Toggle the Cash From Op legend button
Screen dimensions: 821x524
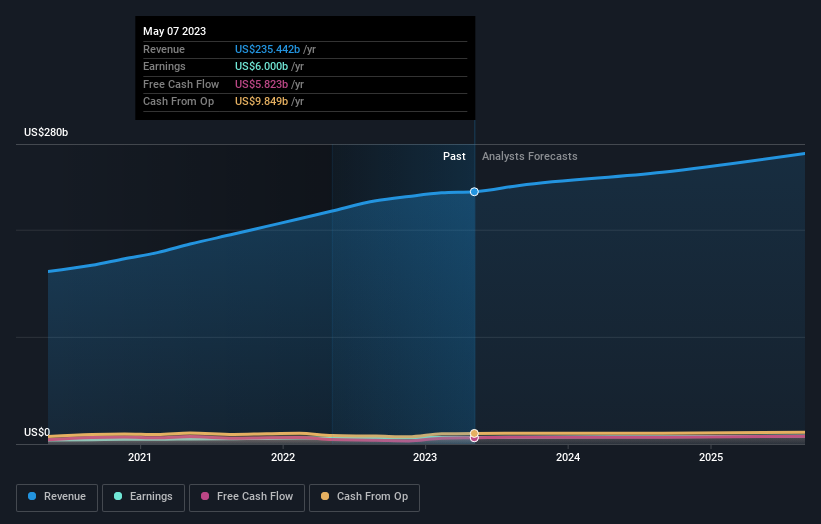[364, 497]
